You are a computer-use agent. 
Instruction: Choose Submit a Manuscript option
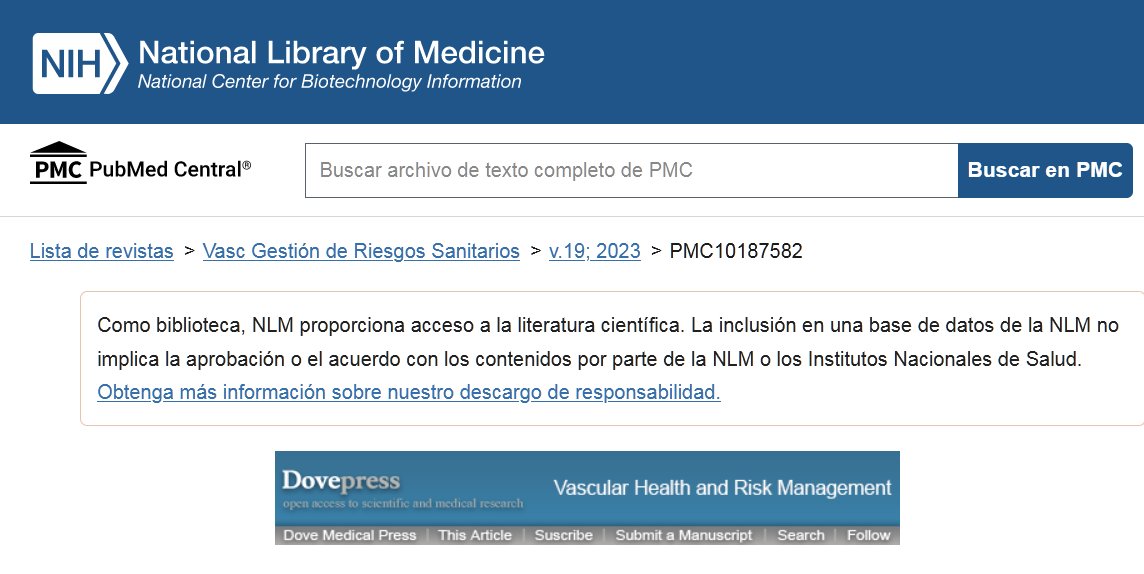coord(684,535)
